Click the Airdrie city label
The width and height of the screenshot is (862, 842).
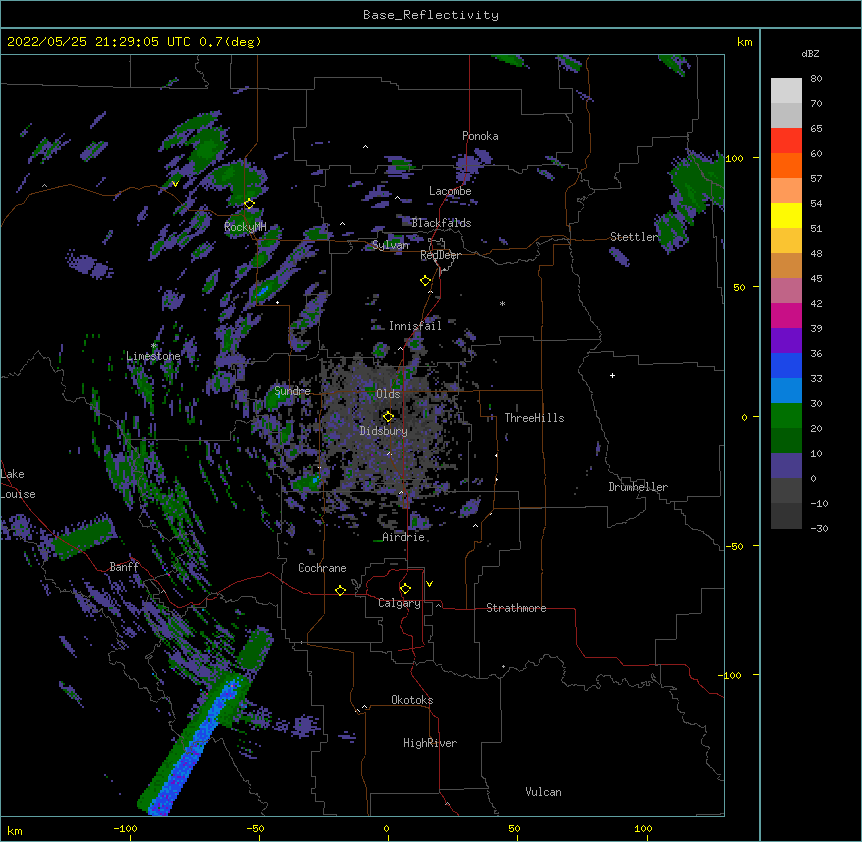[404, 537]
